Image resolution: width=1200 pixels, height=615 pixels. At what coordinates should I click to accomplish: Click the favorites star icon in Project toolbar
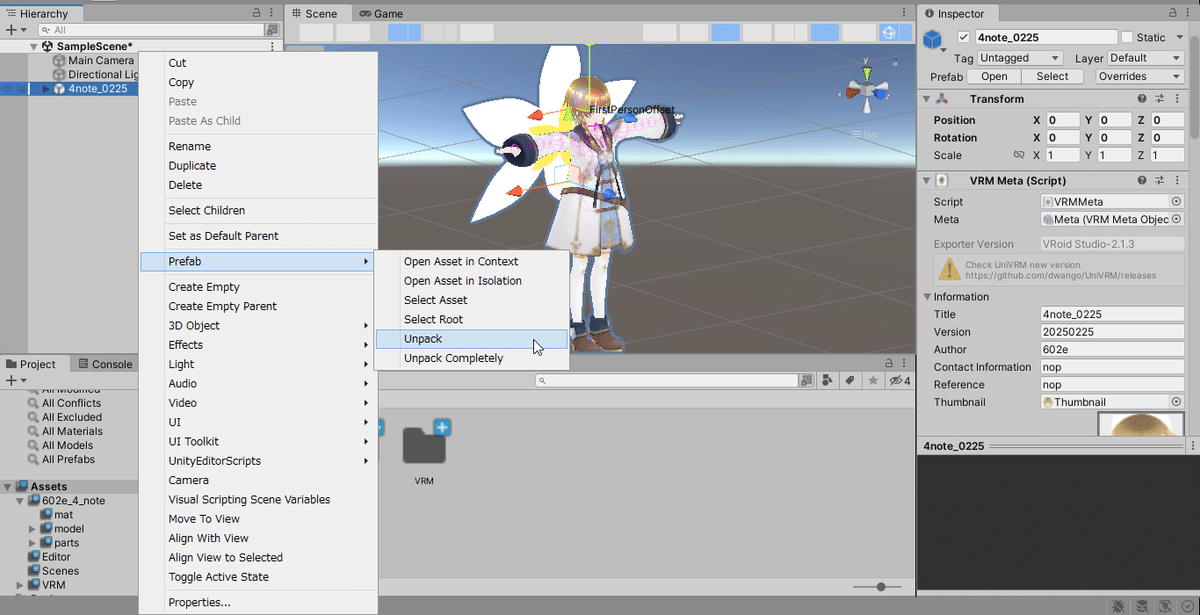[x=873, y=380]
